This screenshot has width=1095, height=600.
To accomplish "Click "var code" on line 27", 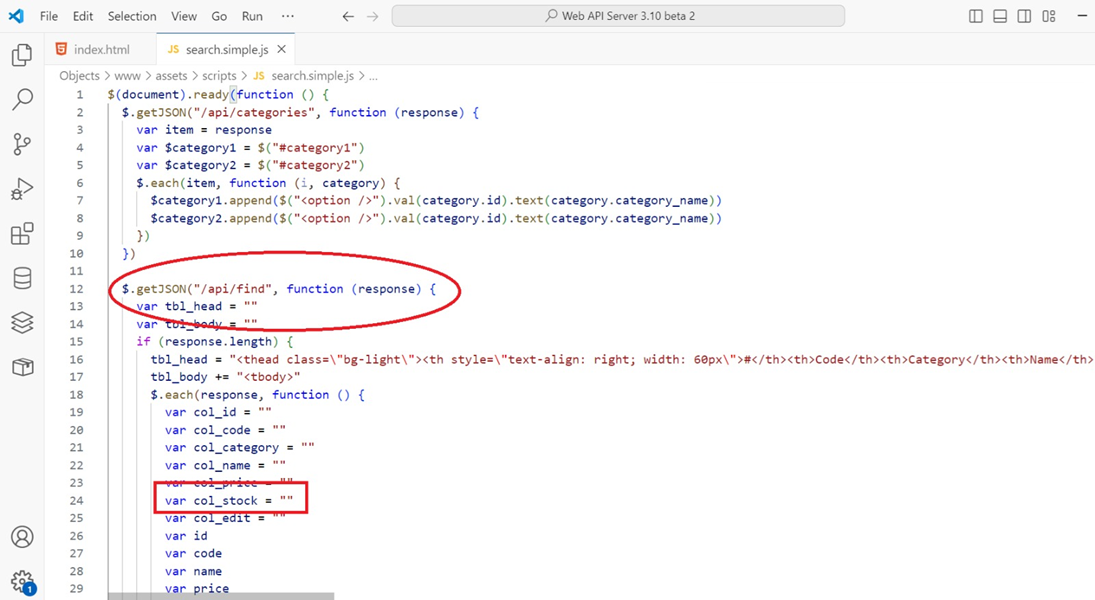I will click(x=193, y=553).
